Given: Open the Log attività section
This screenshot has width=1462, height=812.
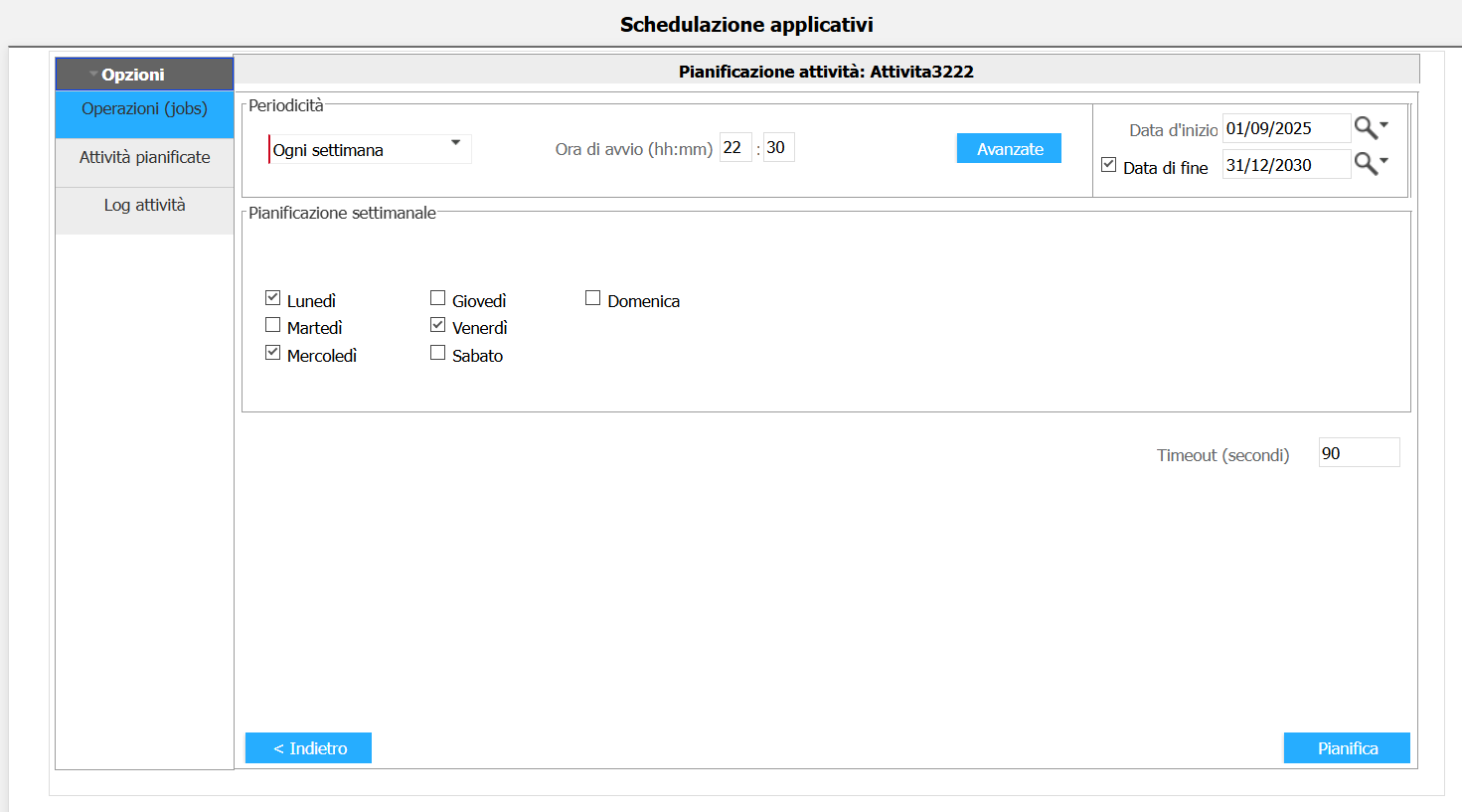Looking at the screenshot, I should point(144,205).
